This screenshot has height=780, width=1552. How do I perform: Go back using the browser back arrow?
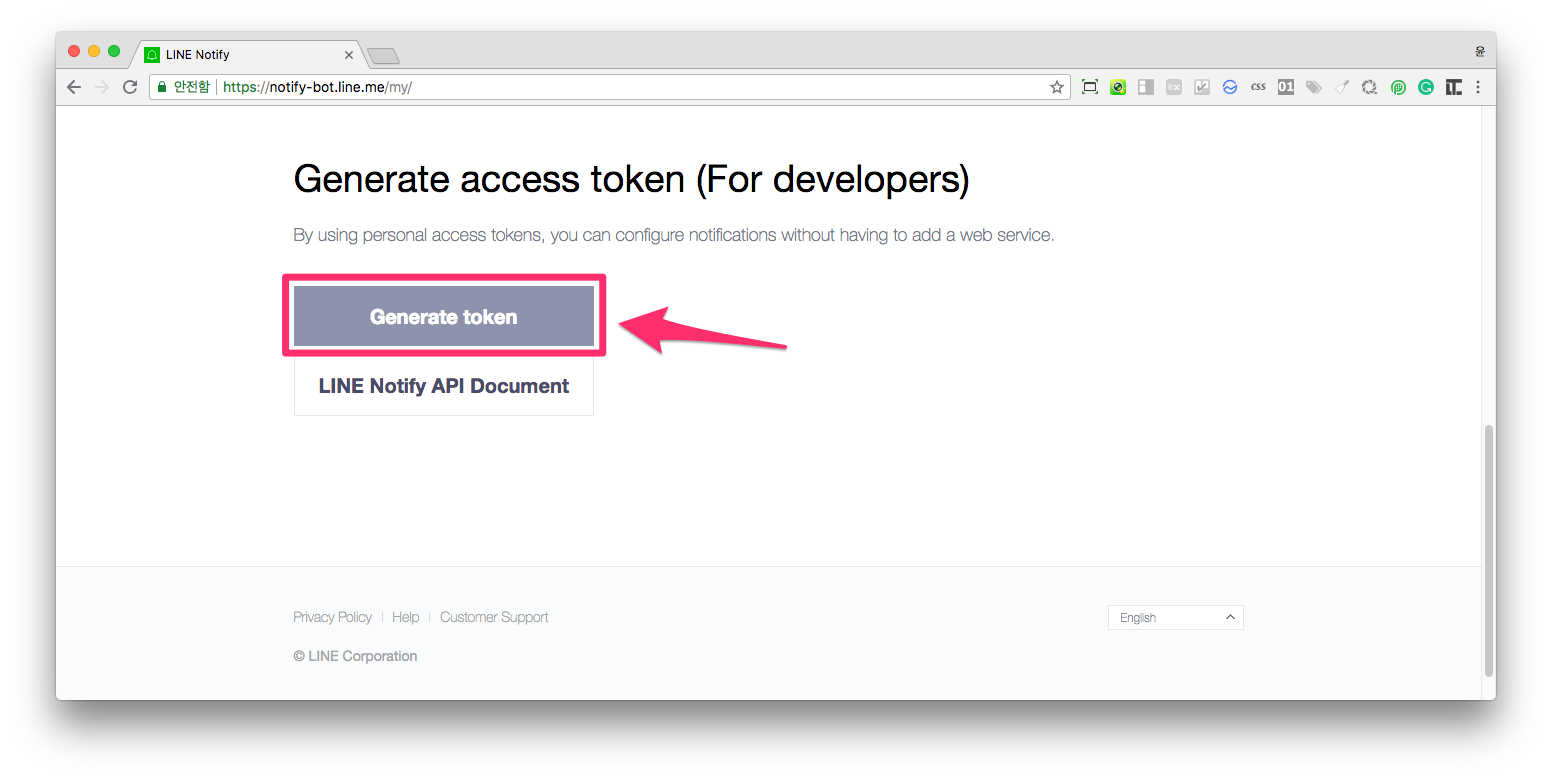click(x=74, y=87)
